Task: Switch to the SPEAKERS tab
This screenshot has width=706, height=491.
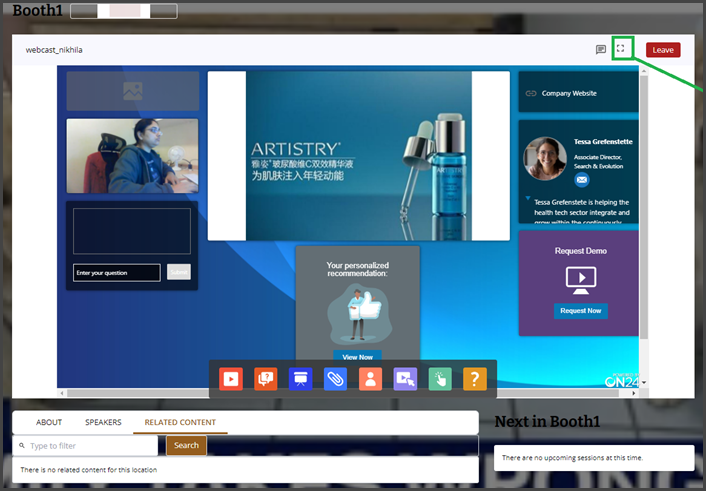Action: coord(103,422)
